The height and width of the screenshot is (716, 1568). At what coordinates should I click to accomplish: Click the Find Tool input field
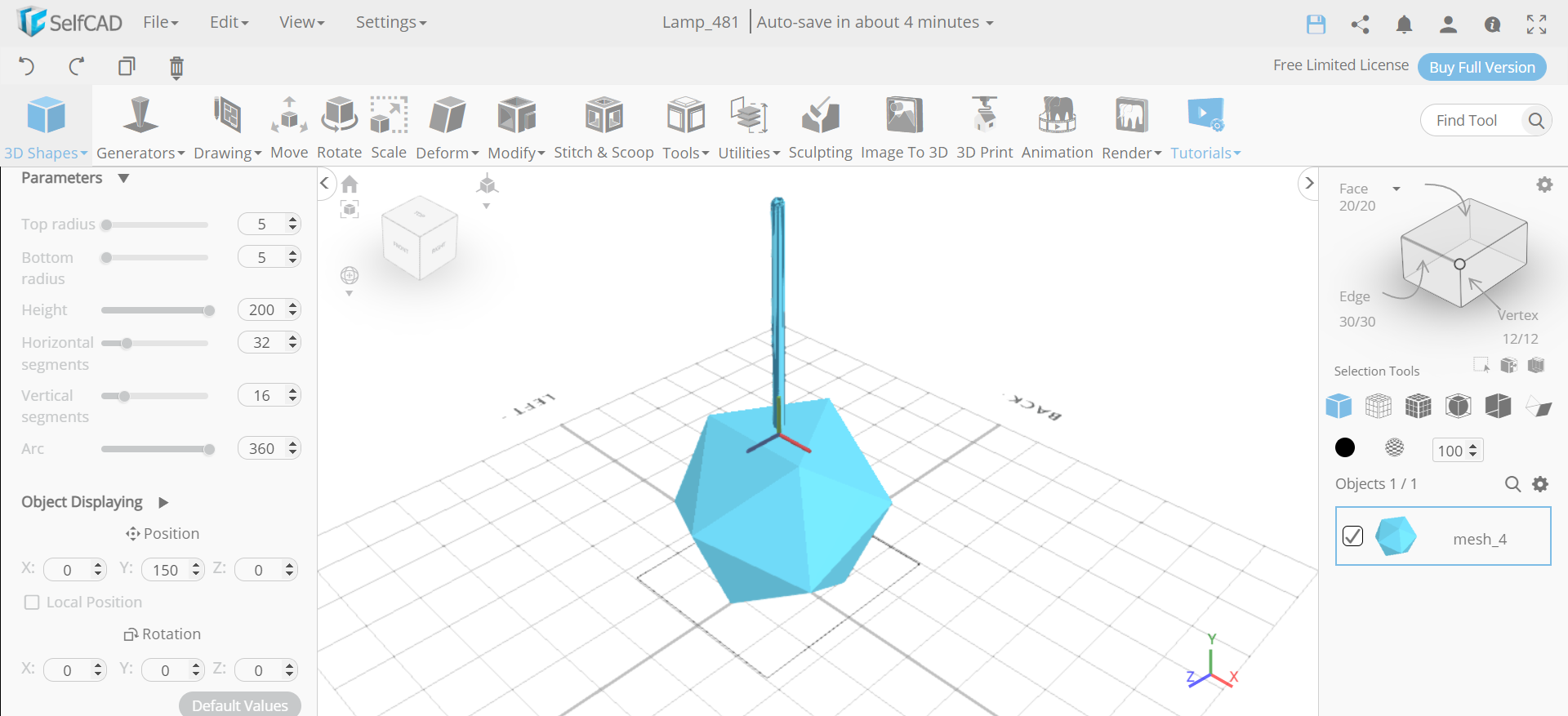coord(1472,120)
